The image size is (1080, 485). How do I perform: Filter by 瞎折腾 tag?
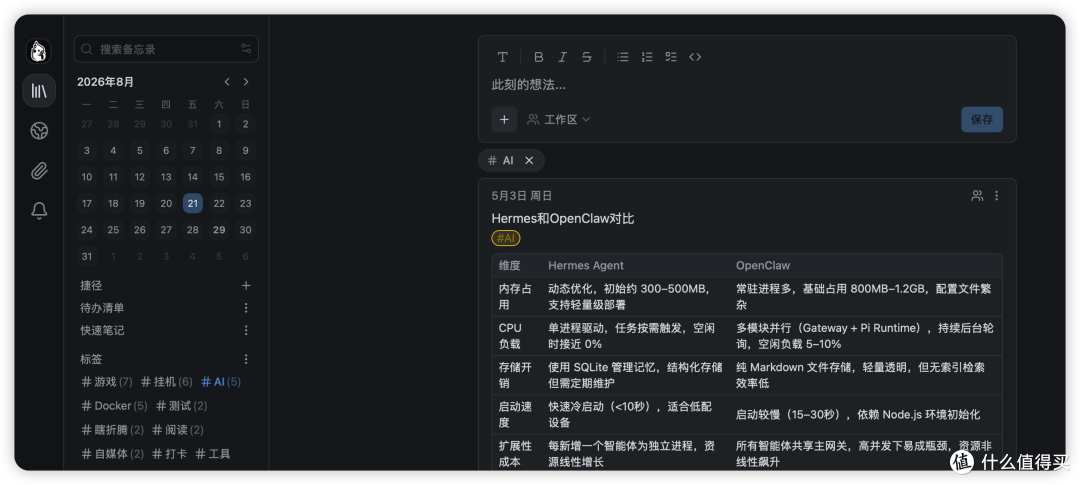click(x=112, y=430)
